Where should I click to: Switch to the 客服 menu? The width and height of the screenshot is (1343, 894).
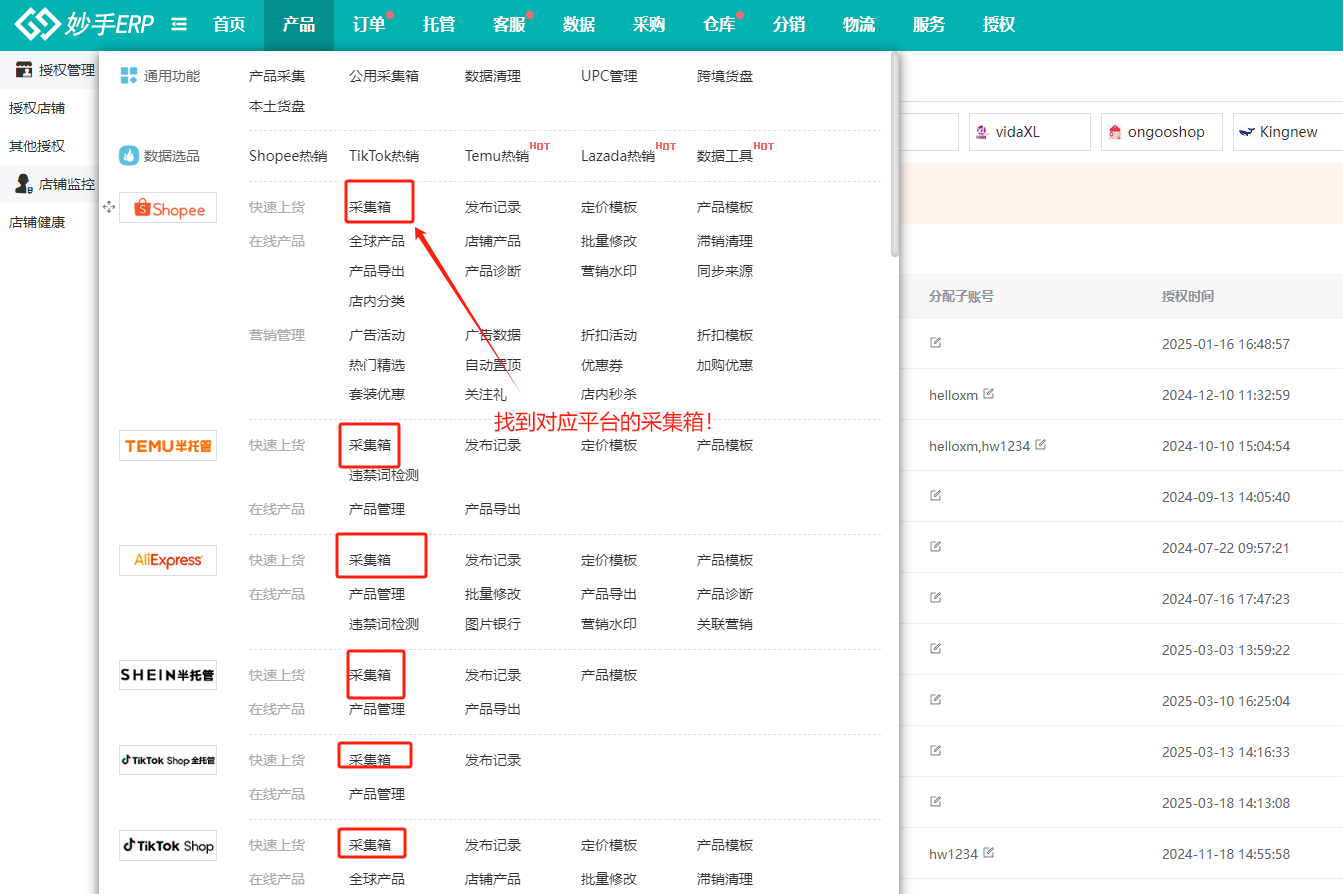[509, 25]
